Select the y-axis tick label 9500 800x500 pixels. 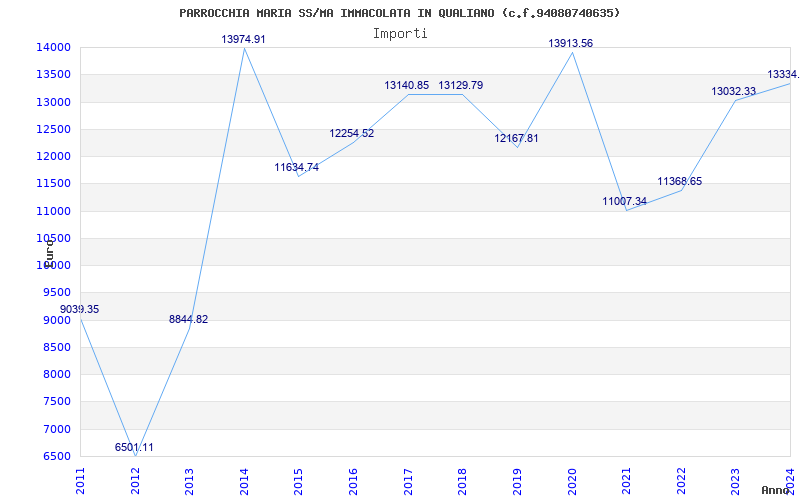[56, 293]
